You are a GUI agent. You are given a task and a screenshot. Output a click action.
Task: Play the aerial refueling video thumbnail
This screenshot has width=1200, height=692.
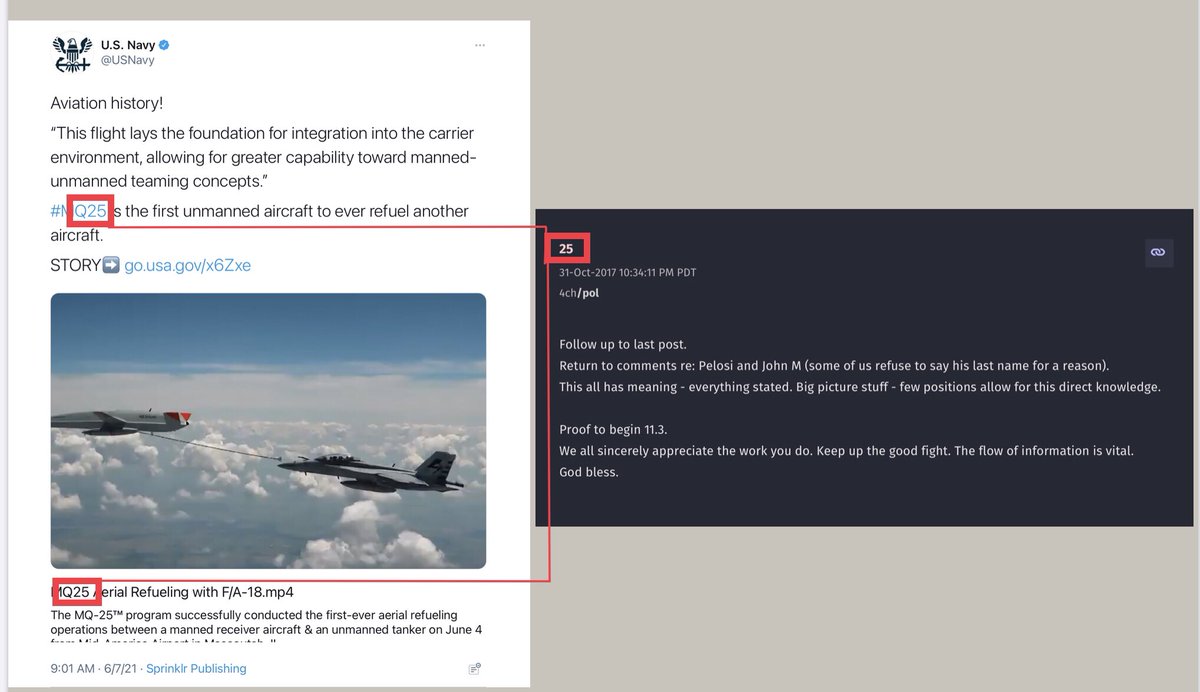click(x=268, y=431)
